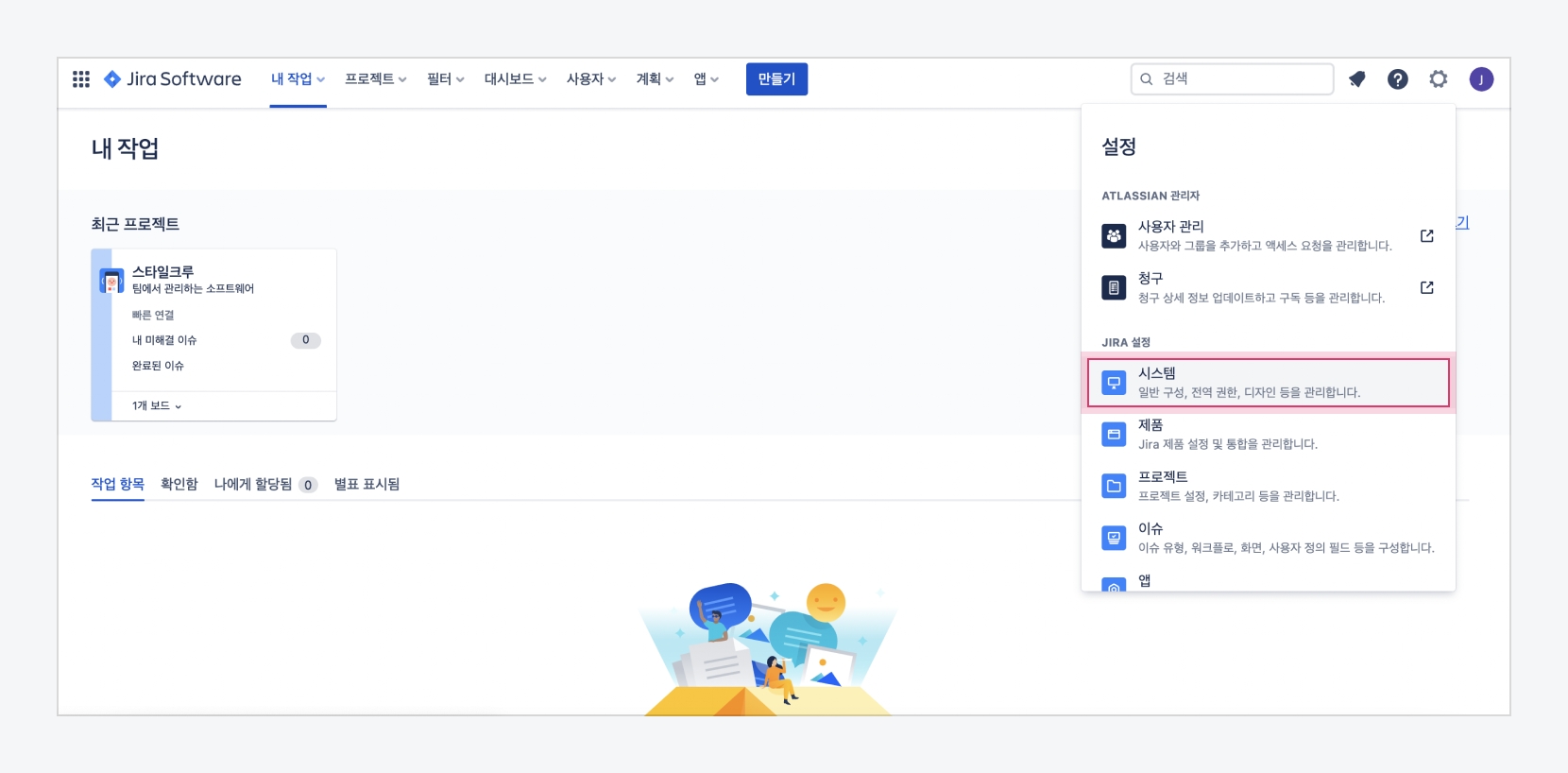Screen dimensions: 1568x773
Task: Switch to the 확인함 tab
Action: (x=179, y=484)
